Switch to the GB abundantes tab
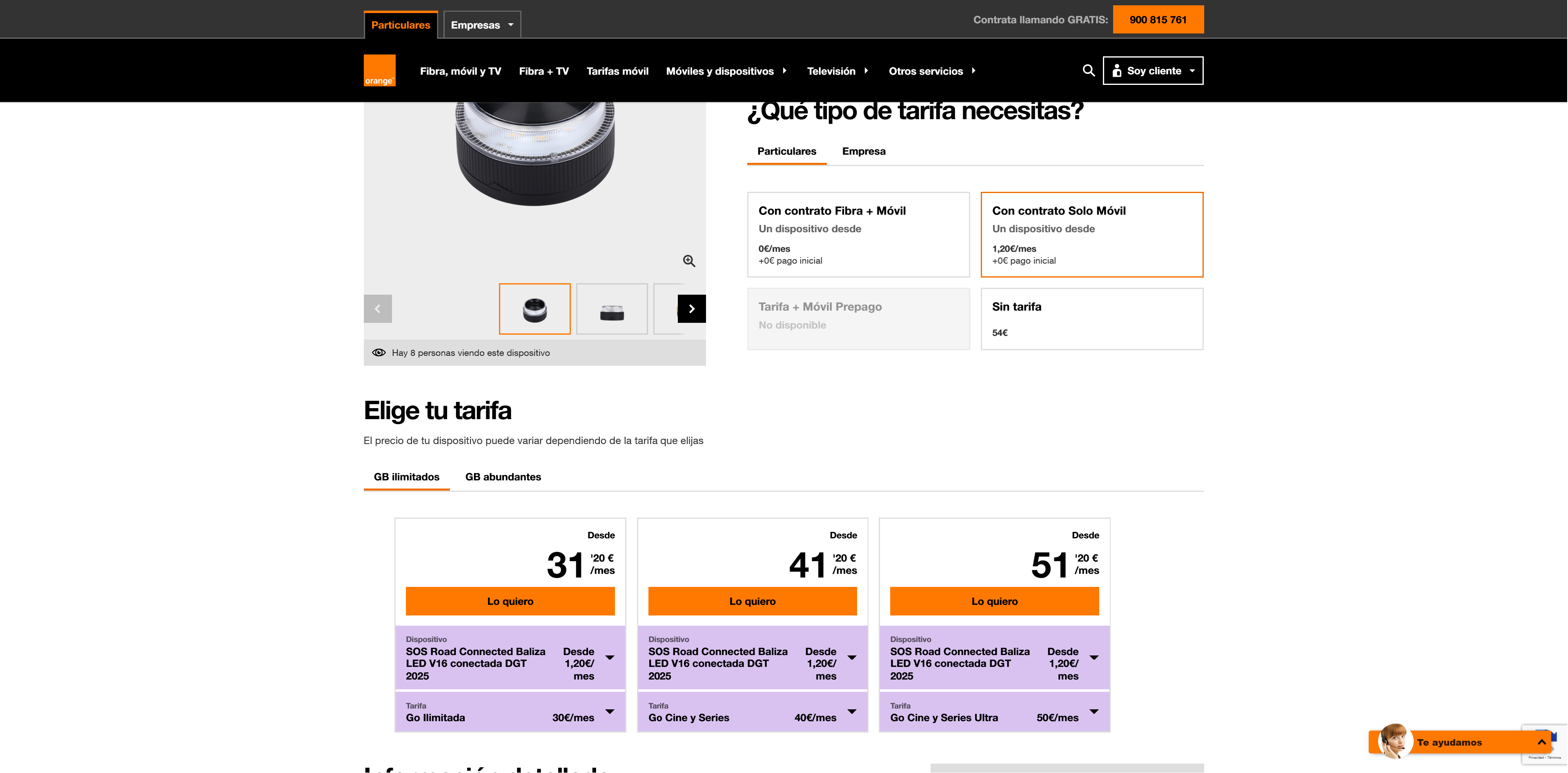Image resolution: width=1568 pixels, height=773 pixels. tap(503, 477)
